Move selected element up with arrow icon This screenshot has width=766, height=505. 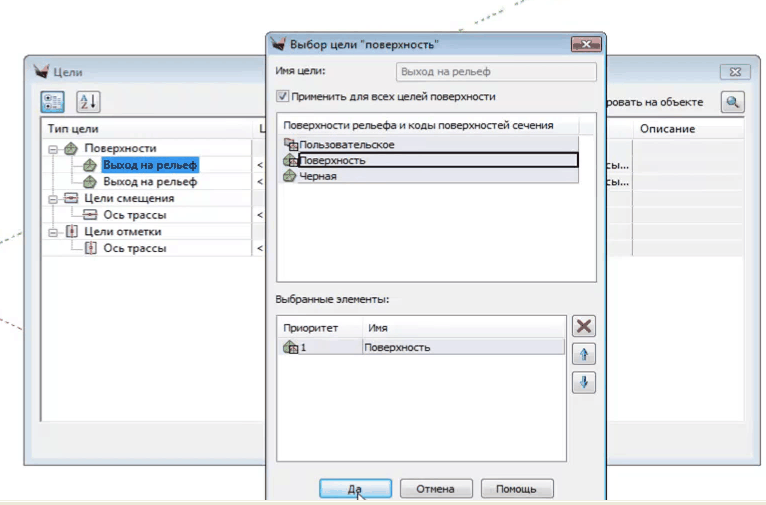pyautogui.click(x=584, y=354)
